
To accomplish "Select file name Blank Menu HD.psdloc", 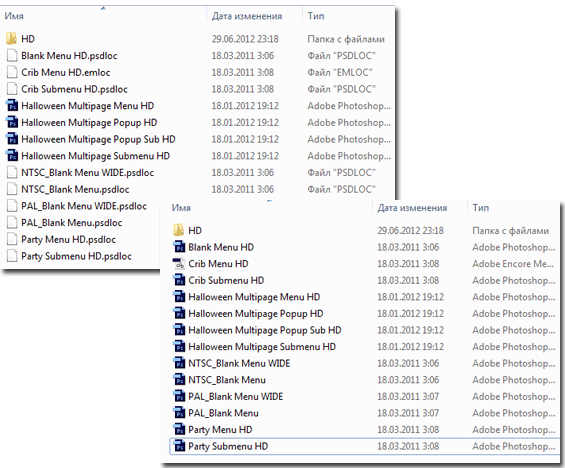I will tap(69, 55).
